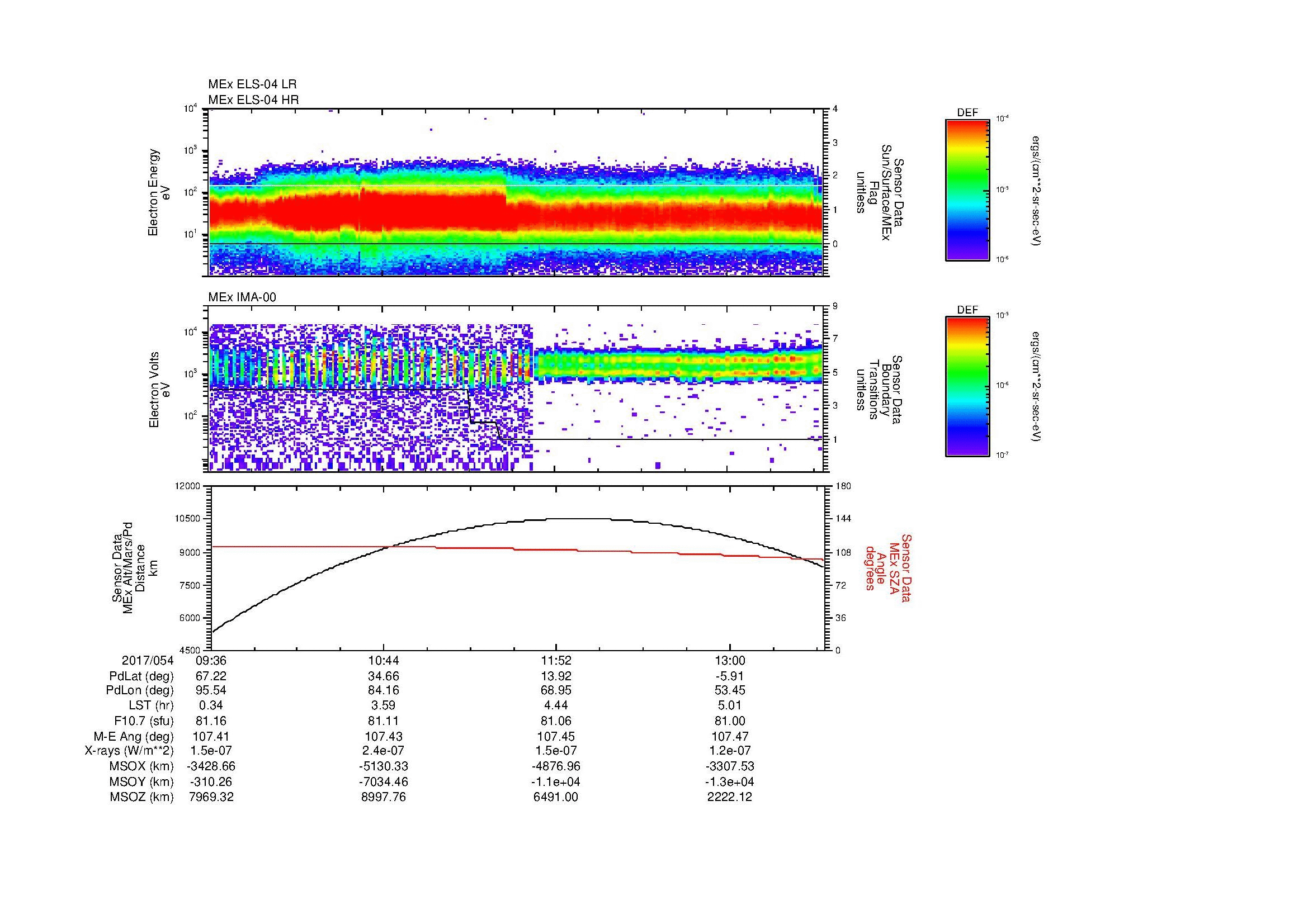The height and width of the screenshot is (924, 1308).
Task: Click the 10:44 time tick label
Action: [384, 661]
